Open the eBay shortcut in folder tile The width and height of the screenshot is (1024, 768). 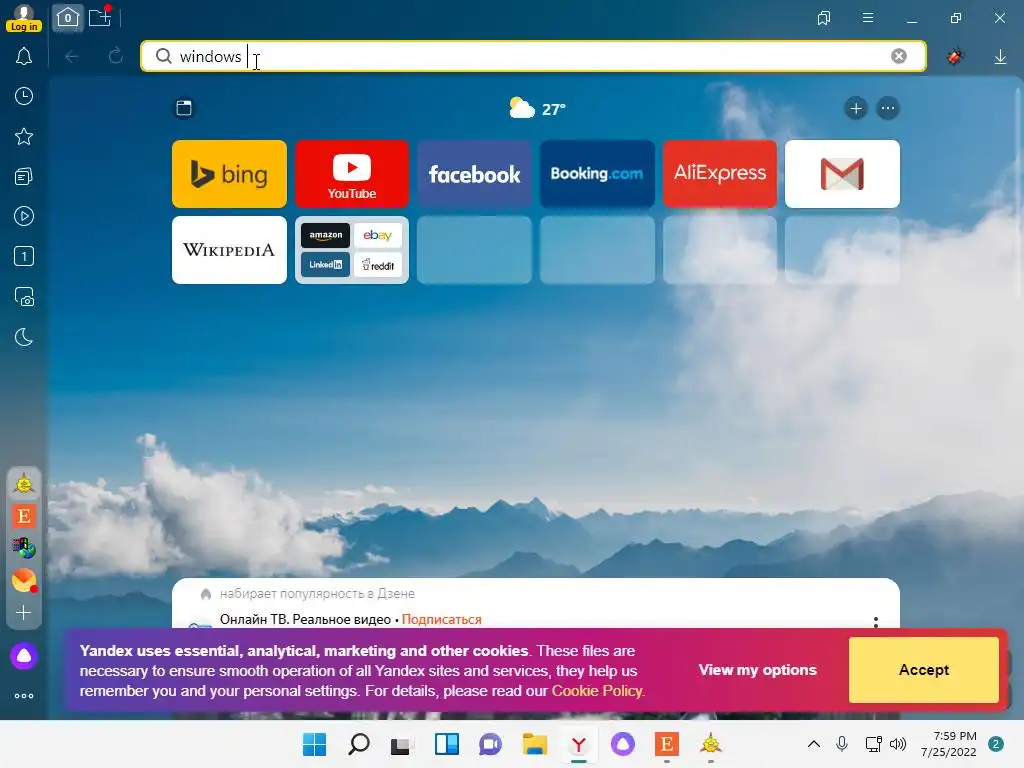point(377,235)
